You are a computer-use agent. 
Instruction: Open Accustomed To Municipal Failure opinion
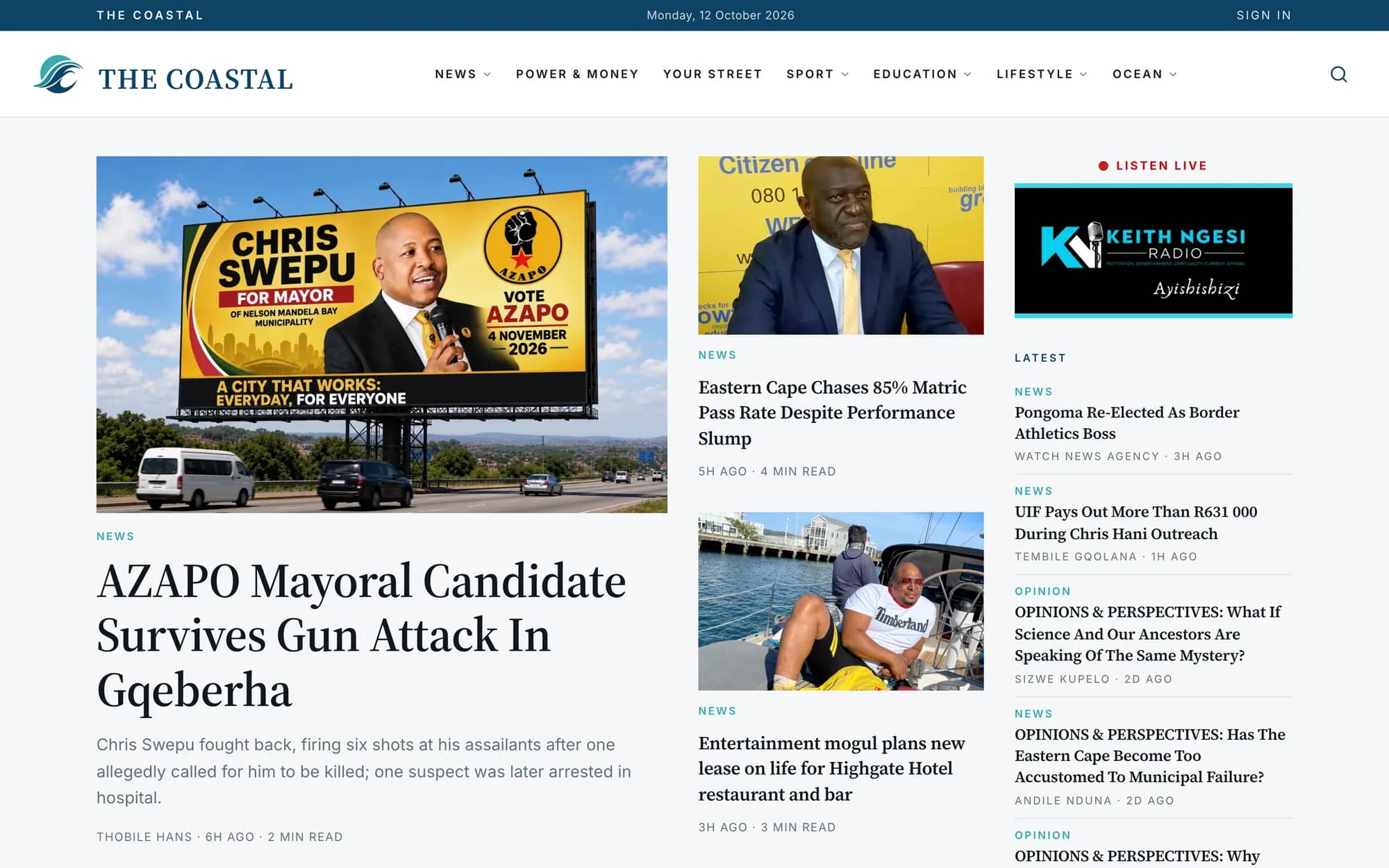1149,756
